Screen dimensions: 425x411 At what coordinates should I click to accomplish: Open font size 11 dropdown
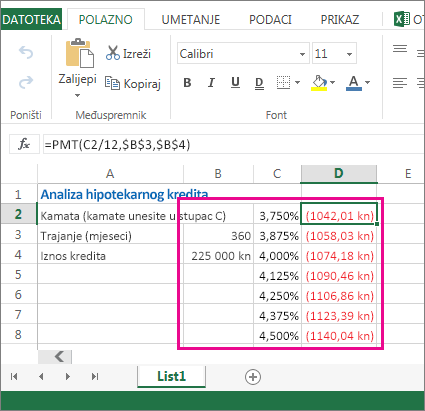pyautogui.click(x=349, y=54)
